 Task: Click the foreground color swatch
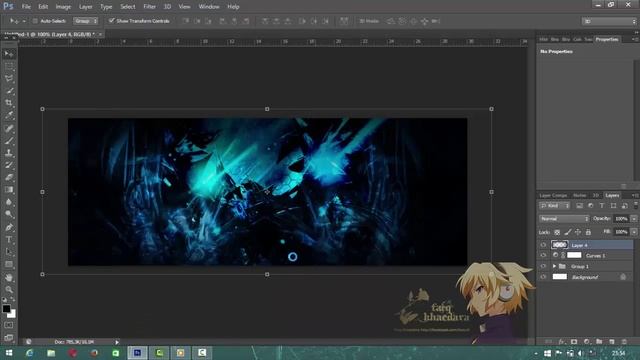click(x=6, y=309)
